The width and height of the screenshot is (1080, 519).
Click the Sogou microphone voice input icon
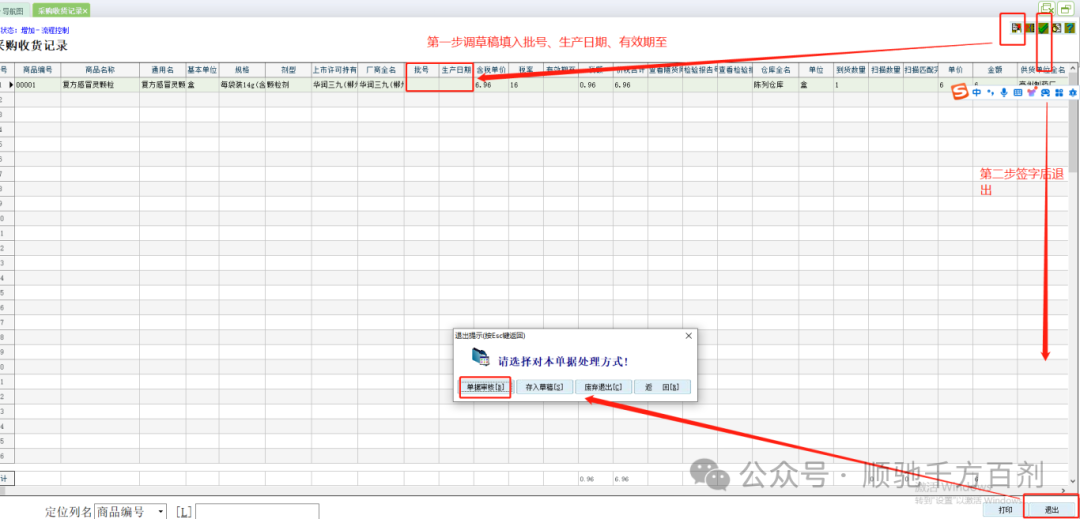(x=1004, y=92)
